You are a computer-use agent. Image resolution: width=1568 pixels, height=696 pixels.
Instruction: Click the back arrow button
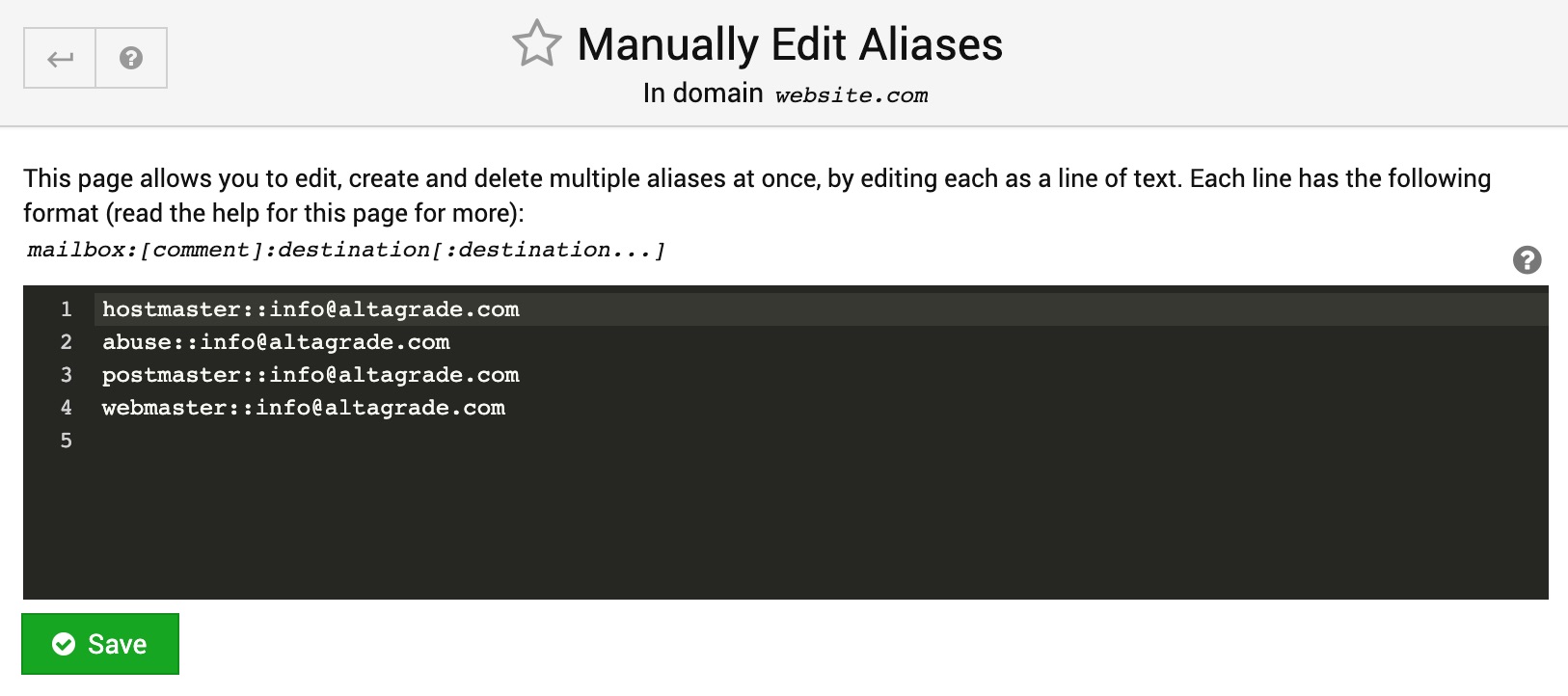tap(60, 59)
